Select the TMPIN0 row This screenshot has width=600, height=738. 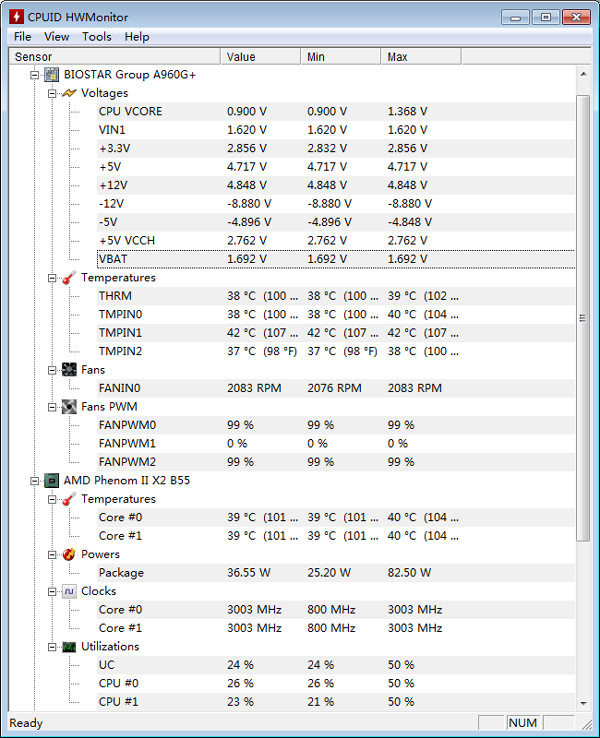pyautogui.click(x=336, y=314)
